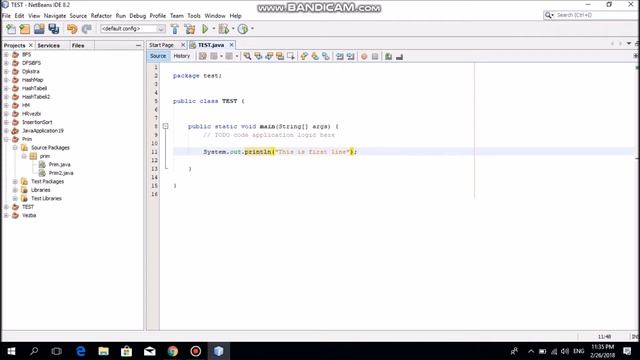Click the New File toolbar icon
This screenshot has height=360, width=640.
[11, 29]
